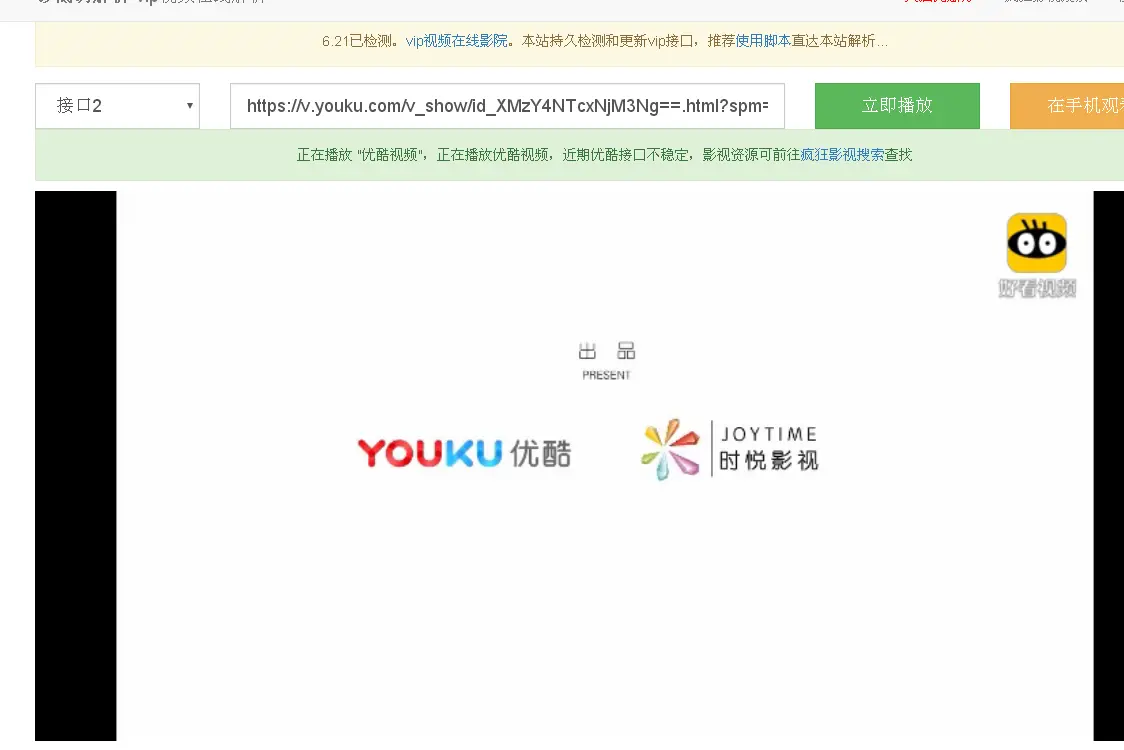Click the 正在播放 "优酷视频" status text
Screen dimensions: 1124x750
(361, 155)
